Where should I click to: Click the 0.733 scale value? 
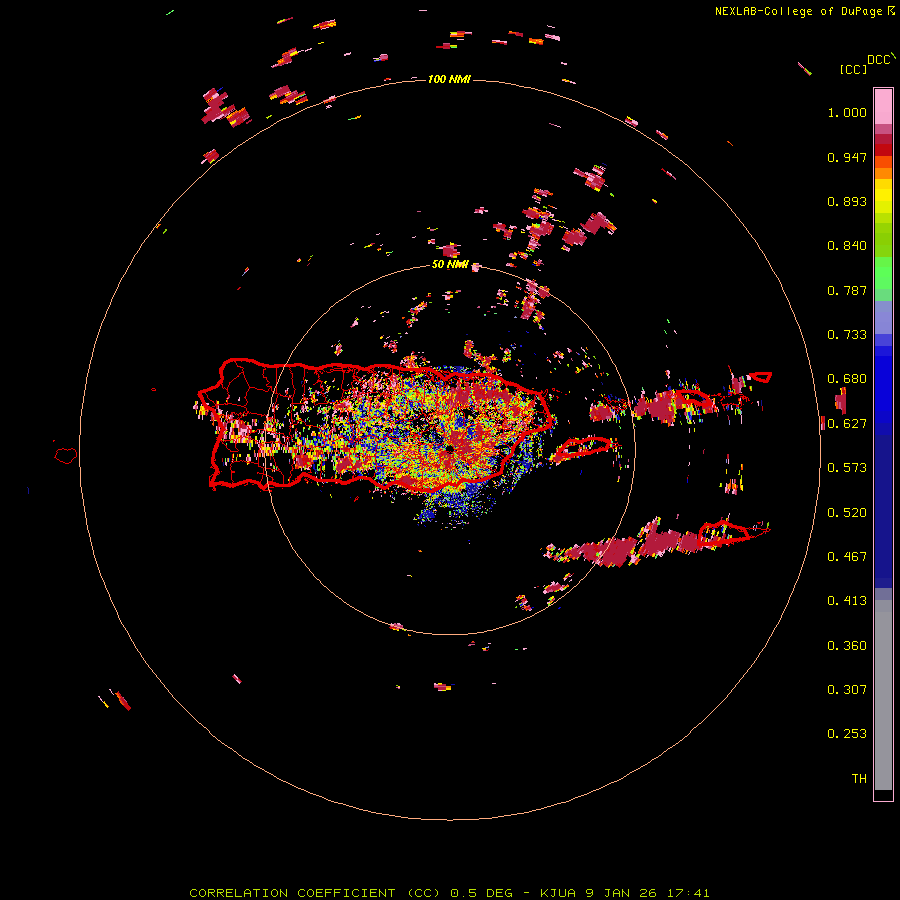point(847,335)
